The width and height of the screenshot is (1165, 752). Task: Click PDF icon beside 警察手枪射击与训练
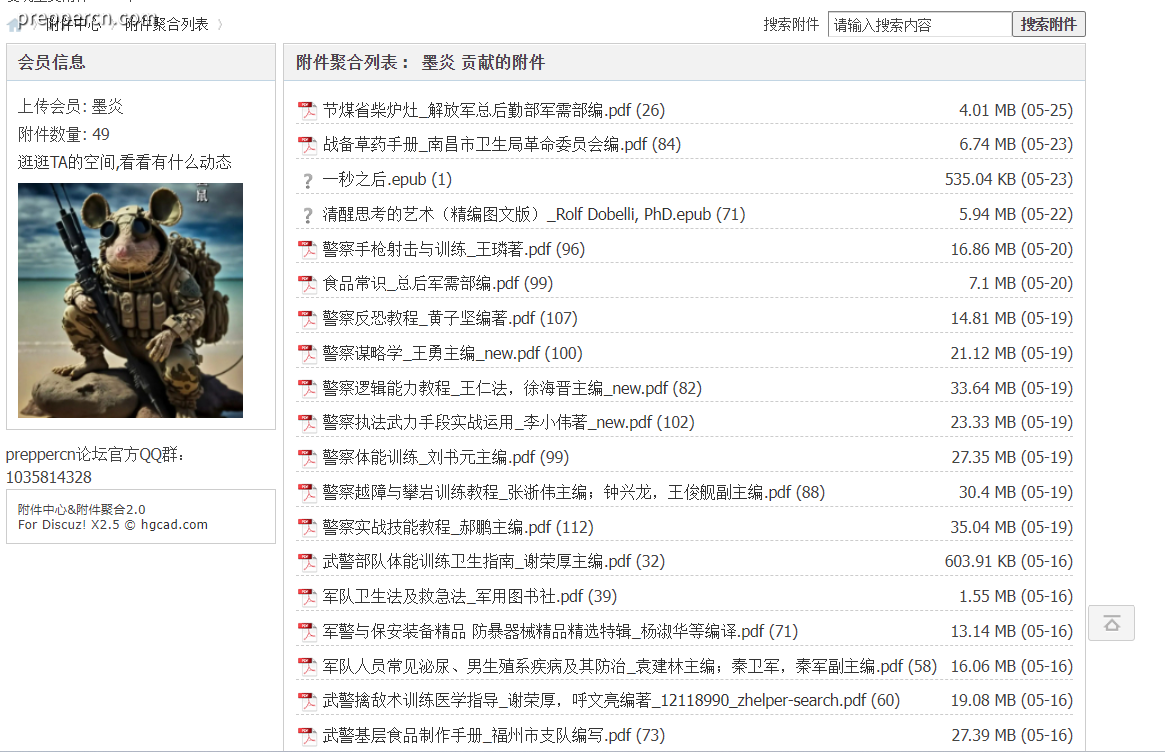(x=307, y=250)
